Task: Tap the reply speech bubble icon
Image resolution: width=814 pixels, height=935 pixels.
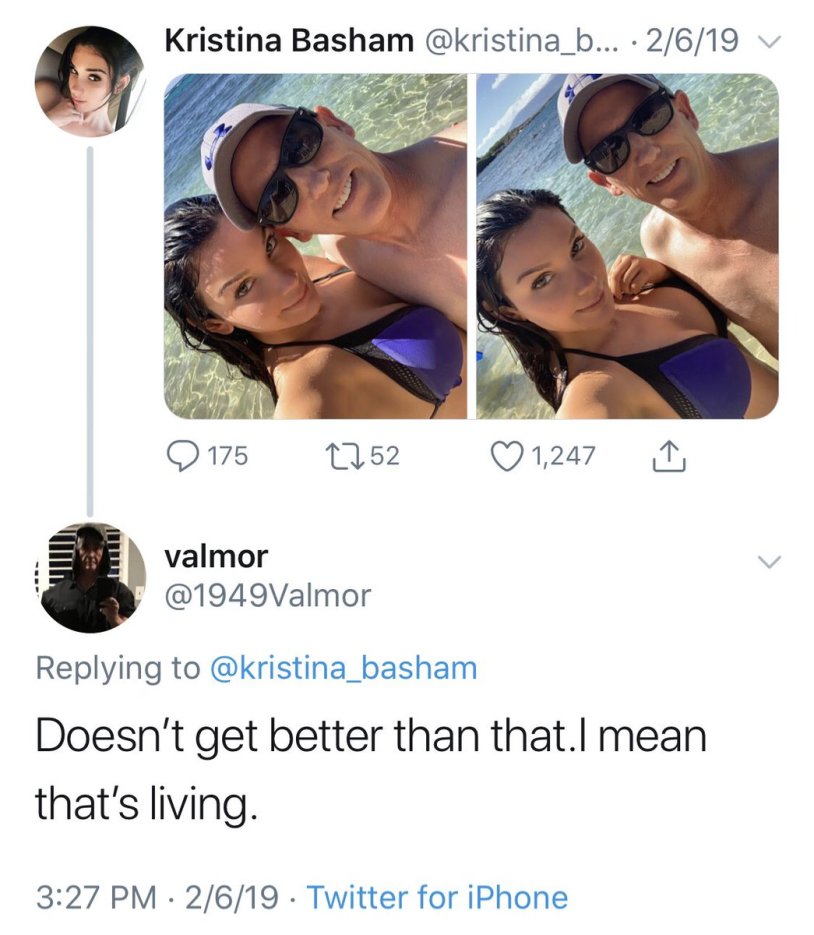Action: [x=184, y=456]
